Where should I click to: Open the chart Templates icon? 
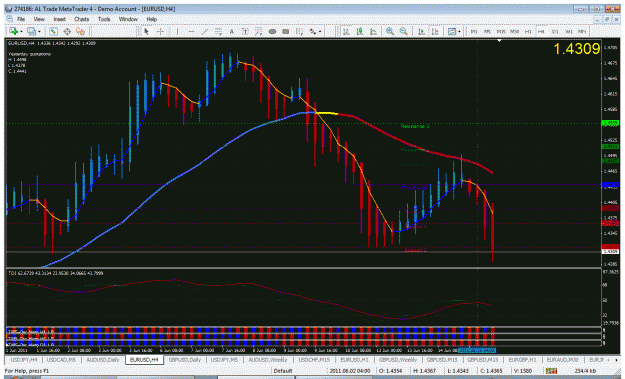(x=452, y=31)
